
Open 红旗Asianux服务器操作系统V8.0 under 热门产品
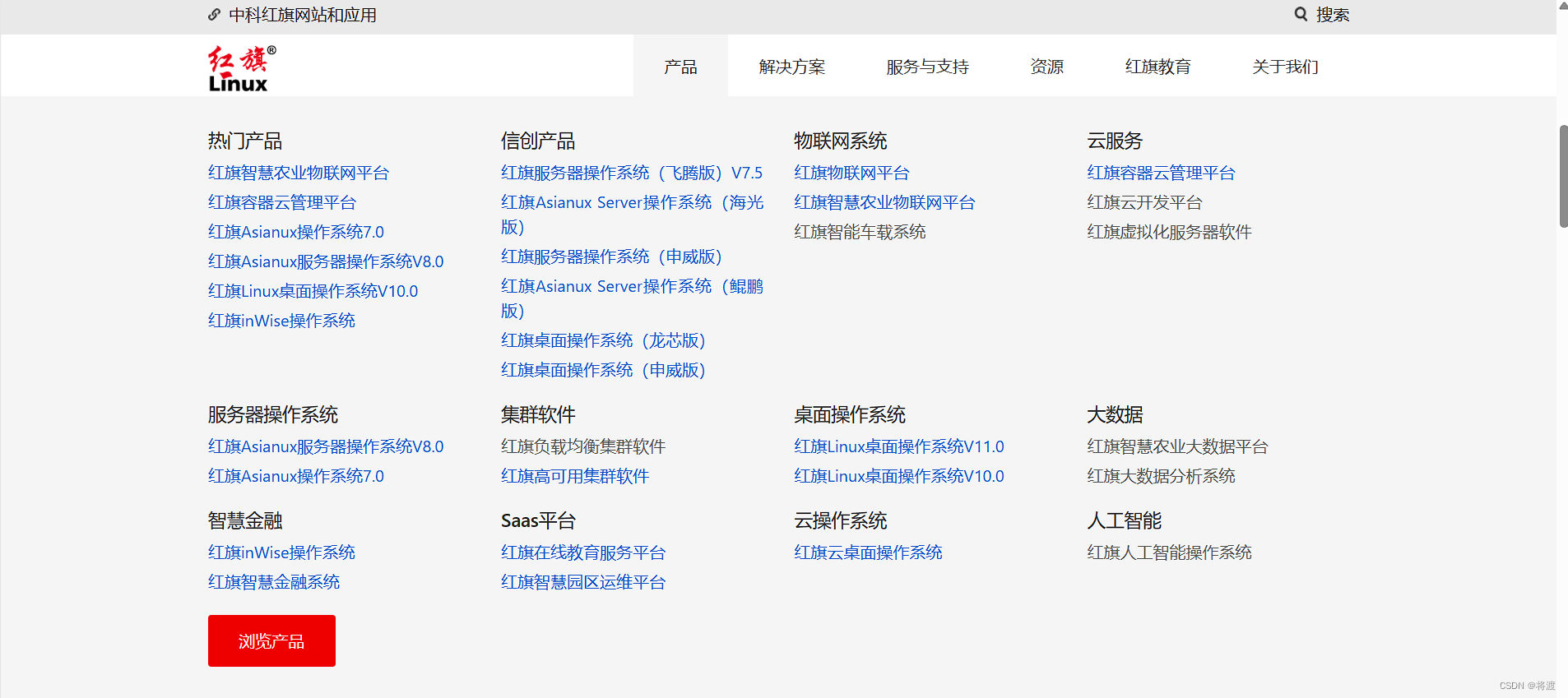click(326, 261)
